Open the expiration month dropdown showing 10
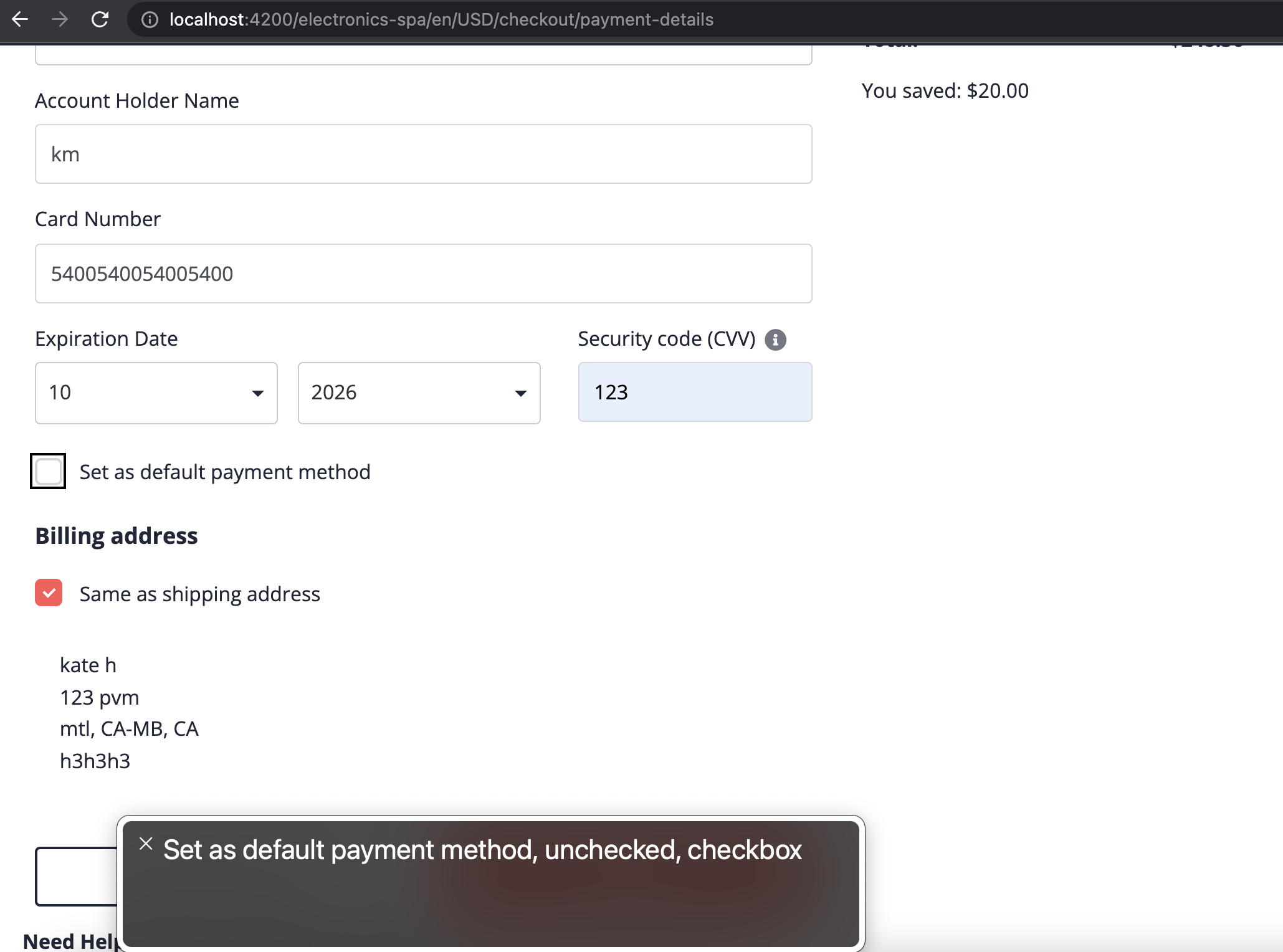This screenshot has width=1283, height=952. 156,393
